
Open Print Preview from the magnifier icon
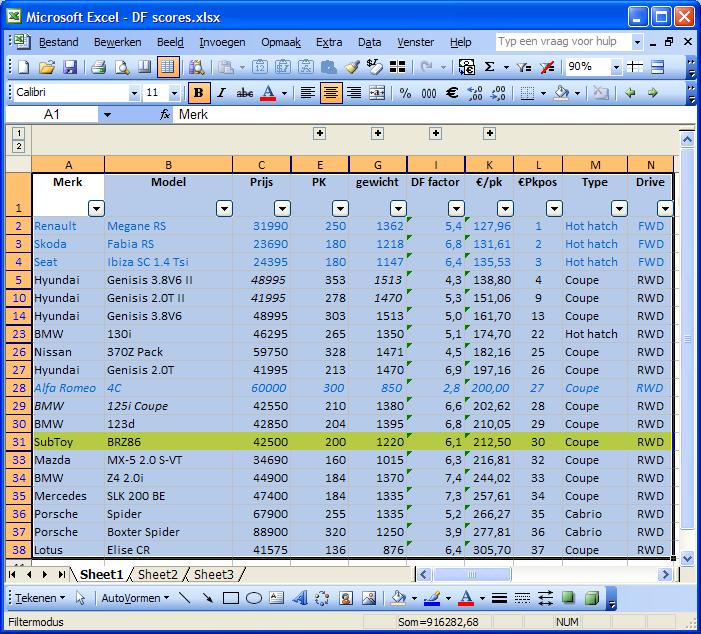(122, 67)
